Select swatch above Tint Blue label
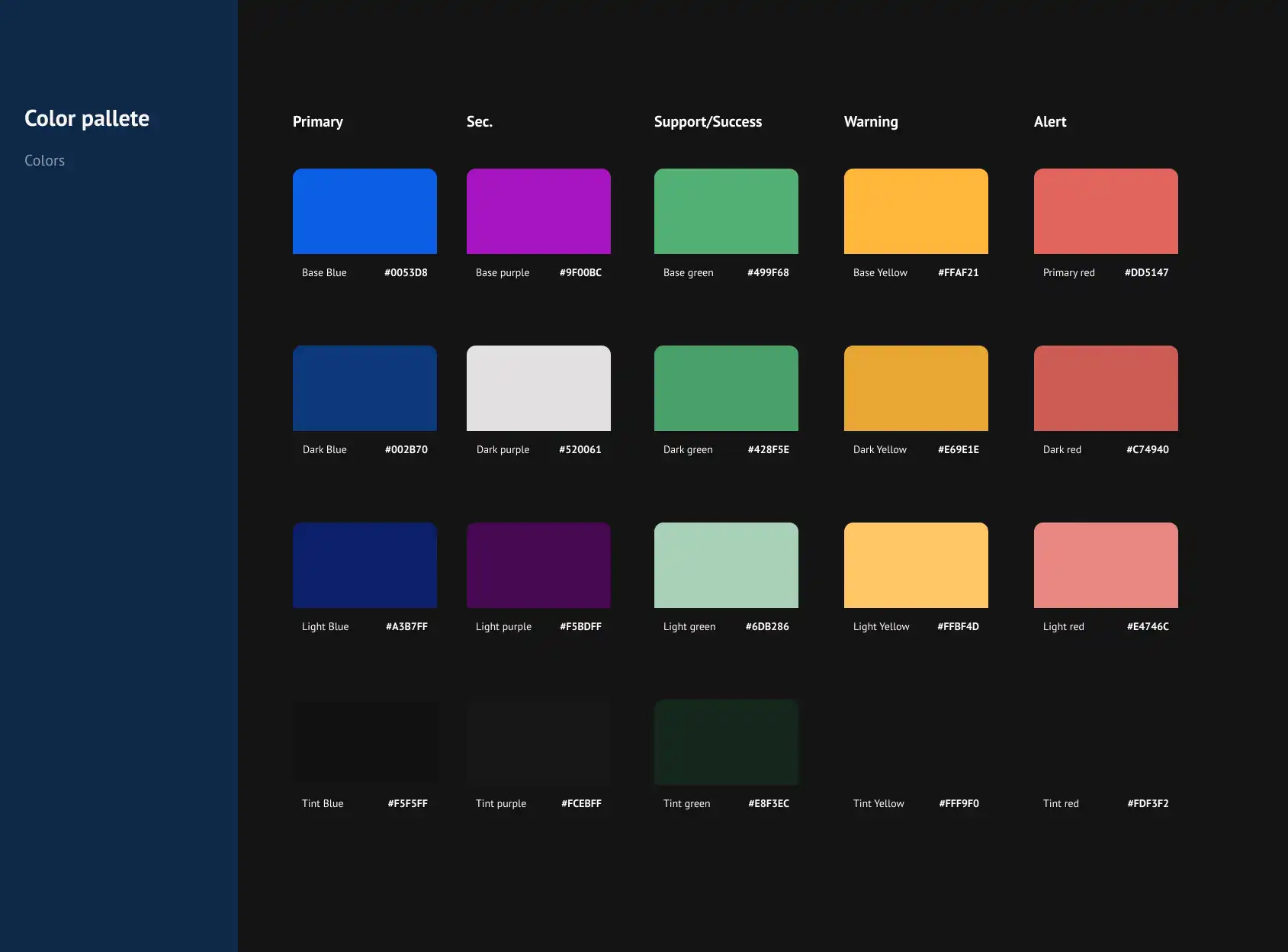The image size is (1288, 952). 365,742
